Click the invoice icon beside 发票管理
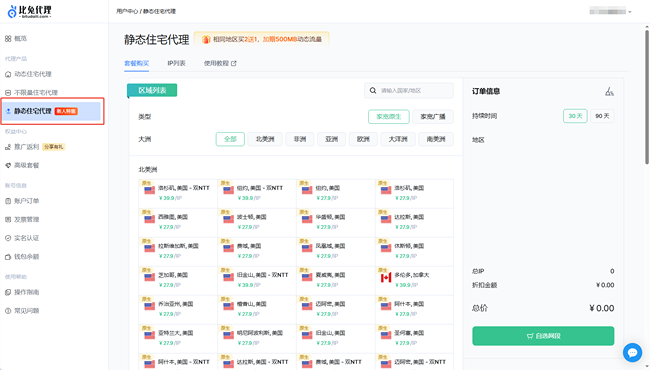Screen dimensions: 650x370 click(8, 220)
